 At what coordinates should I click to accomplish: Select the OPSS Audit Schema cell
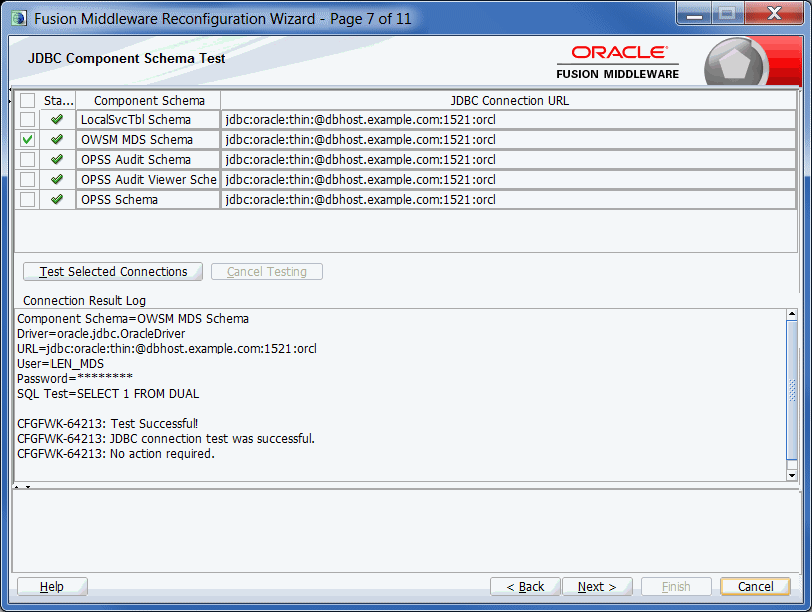tap(148, 159)
